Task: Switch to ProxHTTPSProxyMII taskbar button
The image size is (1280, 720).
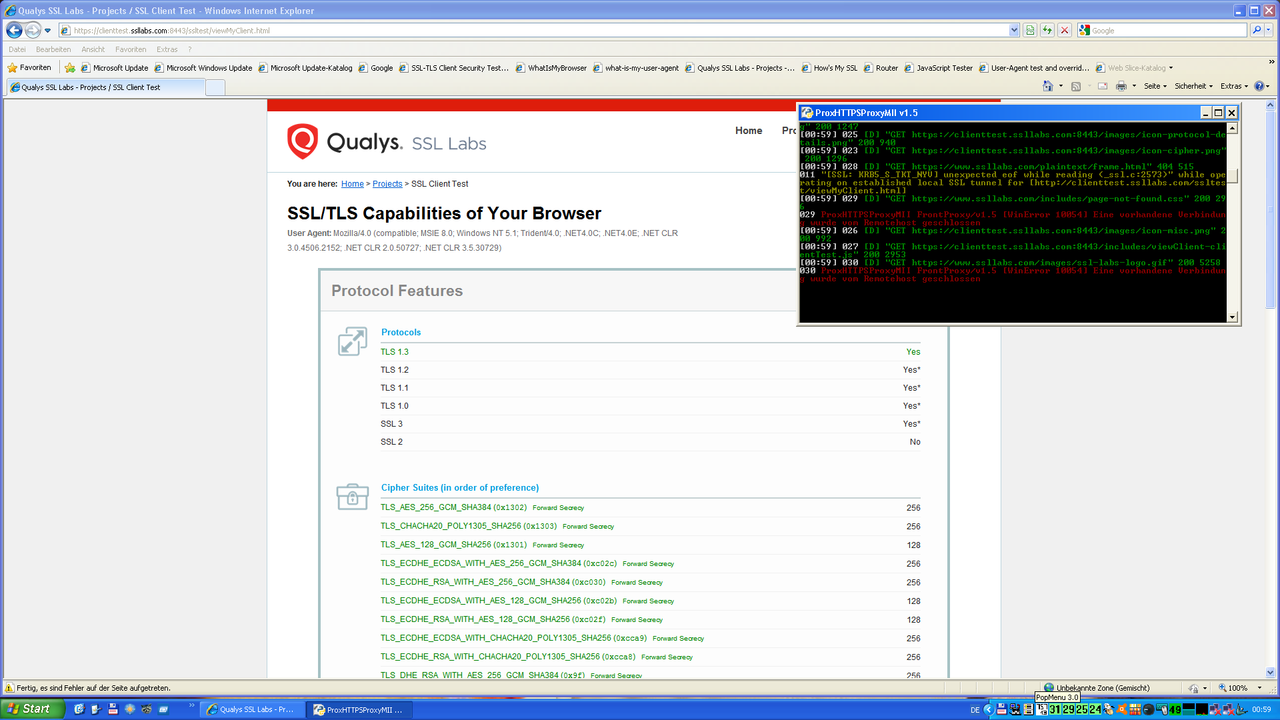Action: pyautogui.click(x=357, y=709)
